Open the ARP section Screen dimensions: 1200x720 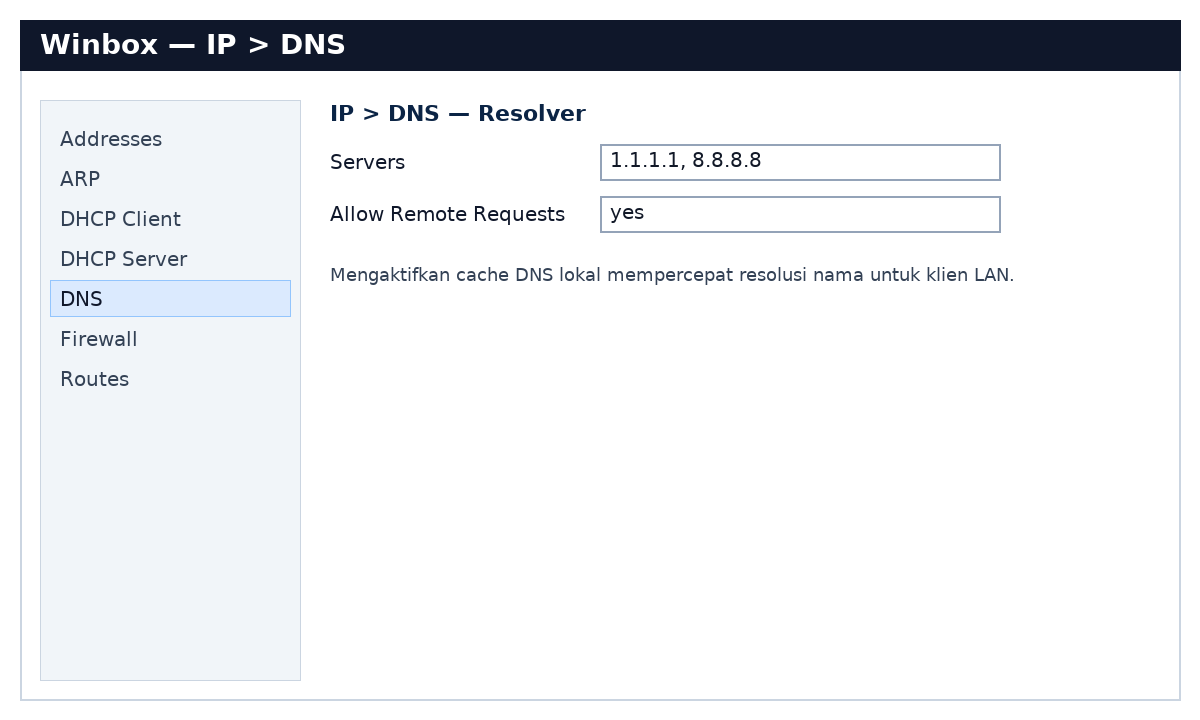(x=79, y=179)
